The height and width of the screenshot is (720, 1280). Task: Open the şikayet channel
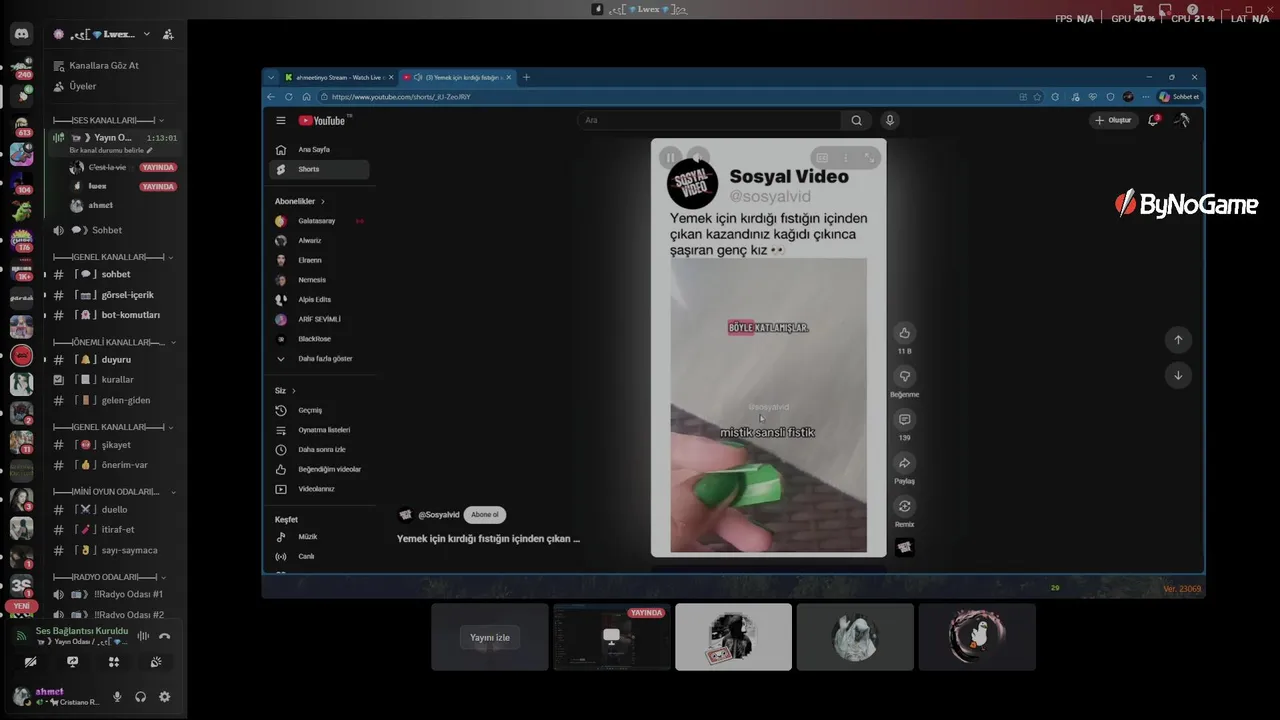tap(116, 445)
